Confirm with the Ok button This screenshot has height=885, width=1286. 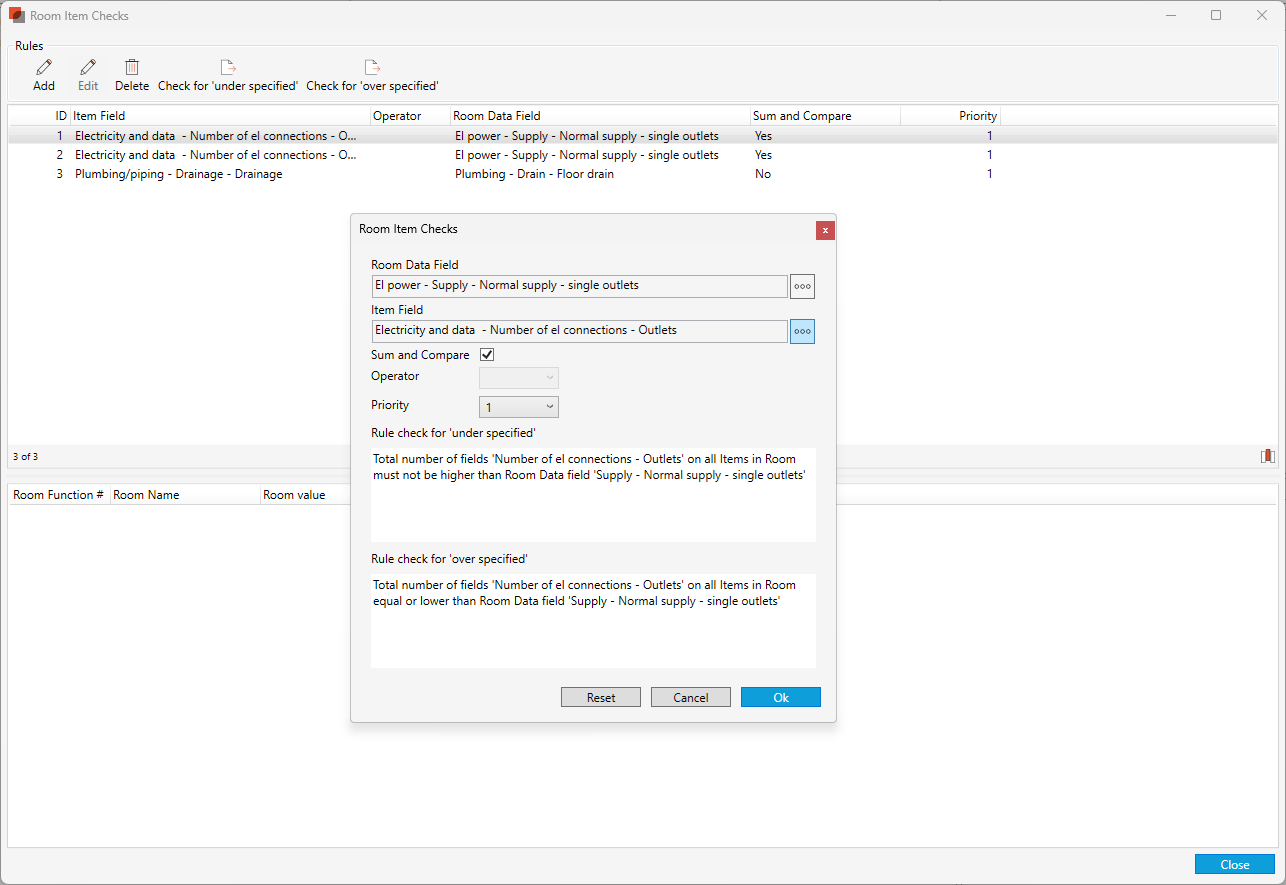tap(780, 697)
